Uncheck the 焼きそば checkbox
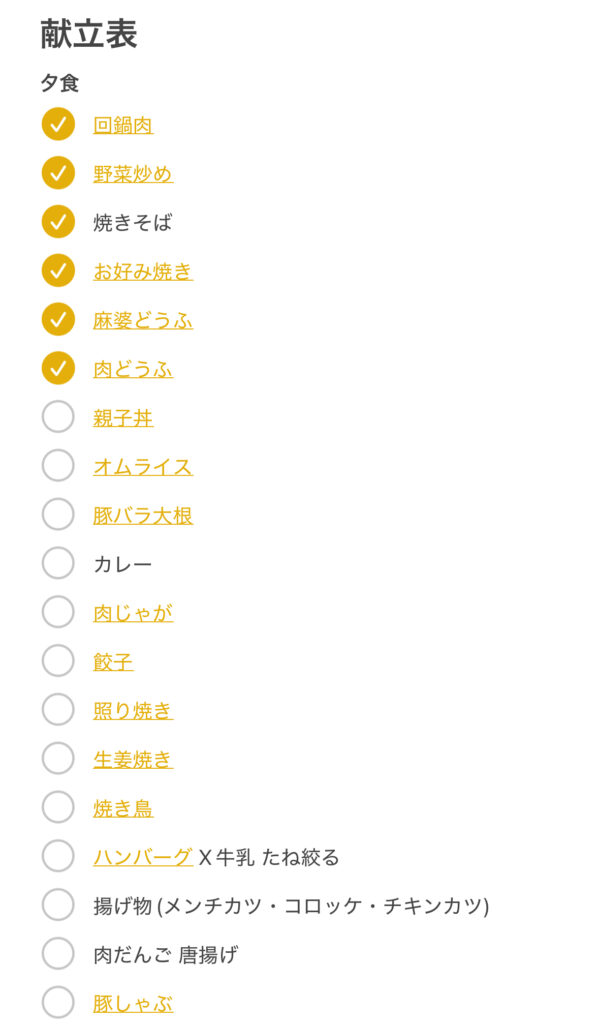Screen dimensions: 599x1024 pos(58,222)
